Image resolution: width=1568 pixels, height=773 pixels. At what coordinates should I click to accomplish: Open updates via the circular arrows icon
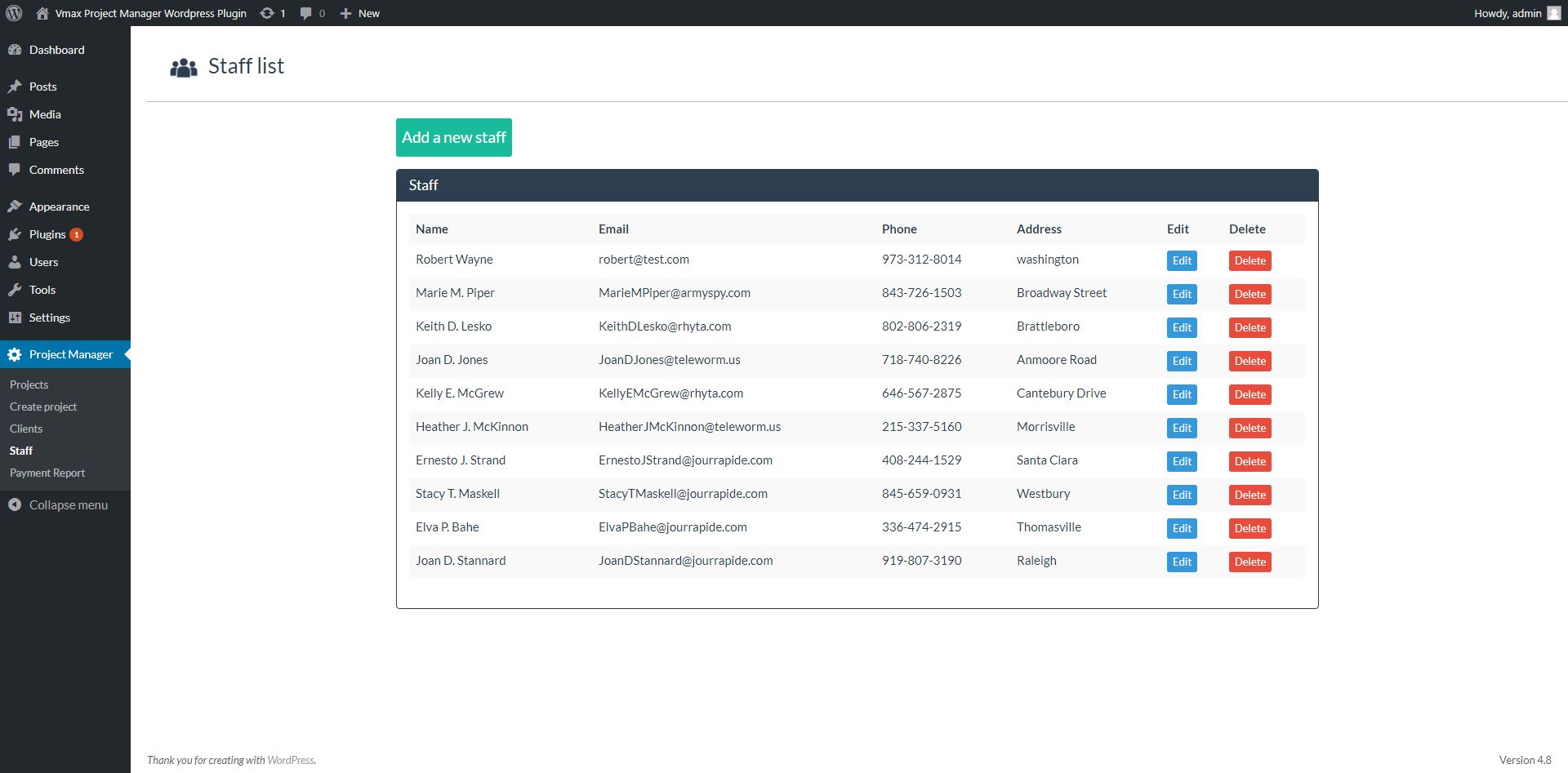click(x=267, y=13)
